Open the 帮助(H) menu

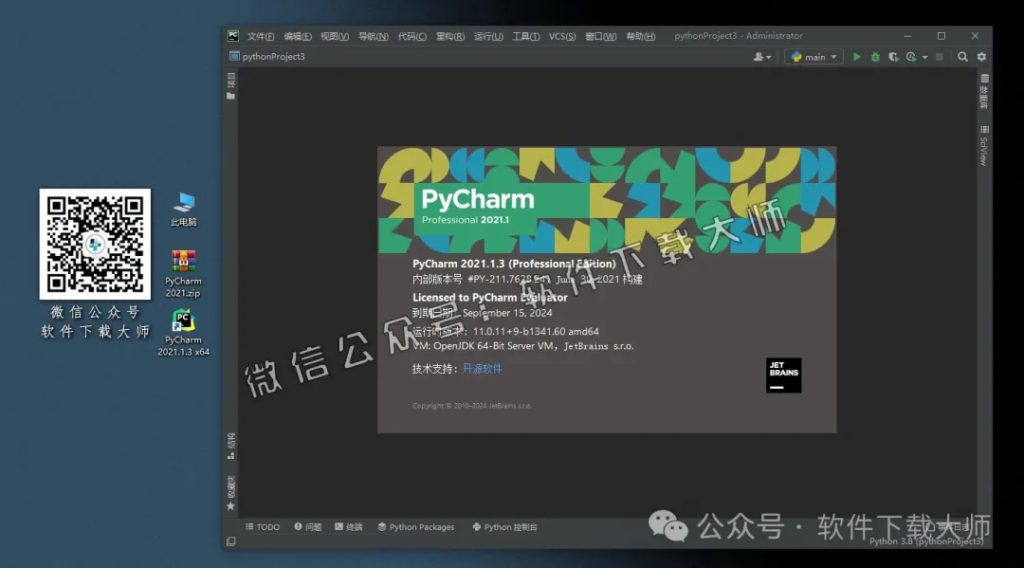click(x=641, y=37)
